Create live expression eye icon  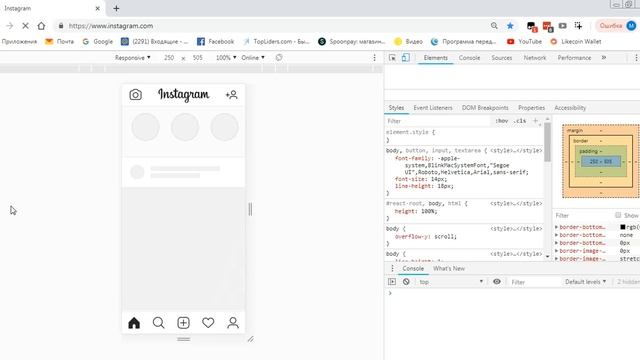coord(497,282)
